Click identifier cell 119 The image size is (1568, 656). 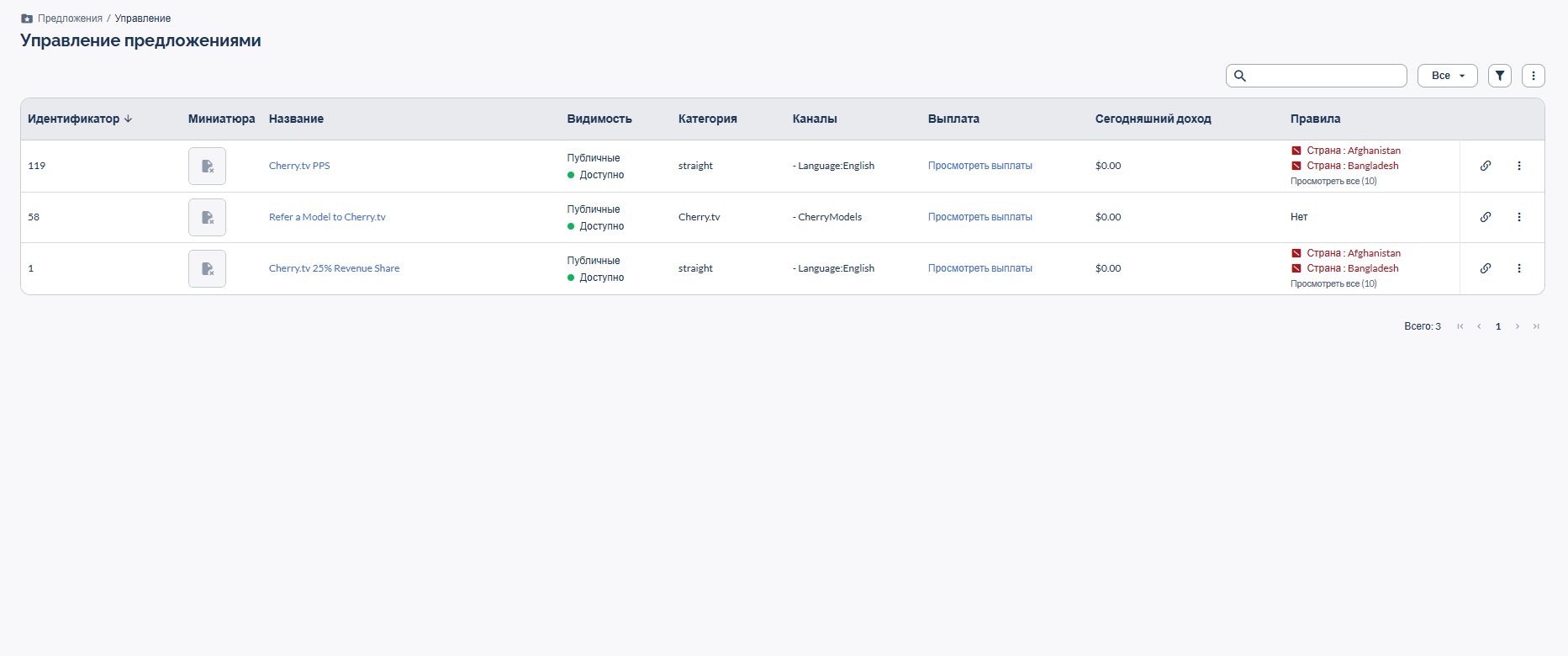(37, 166)
